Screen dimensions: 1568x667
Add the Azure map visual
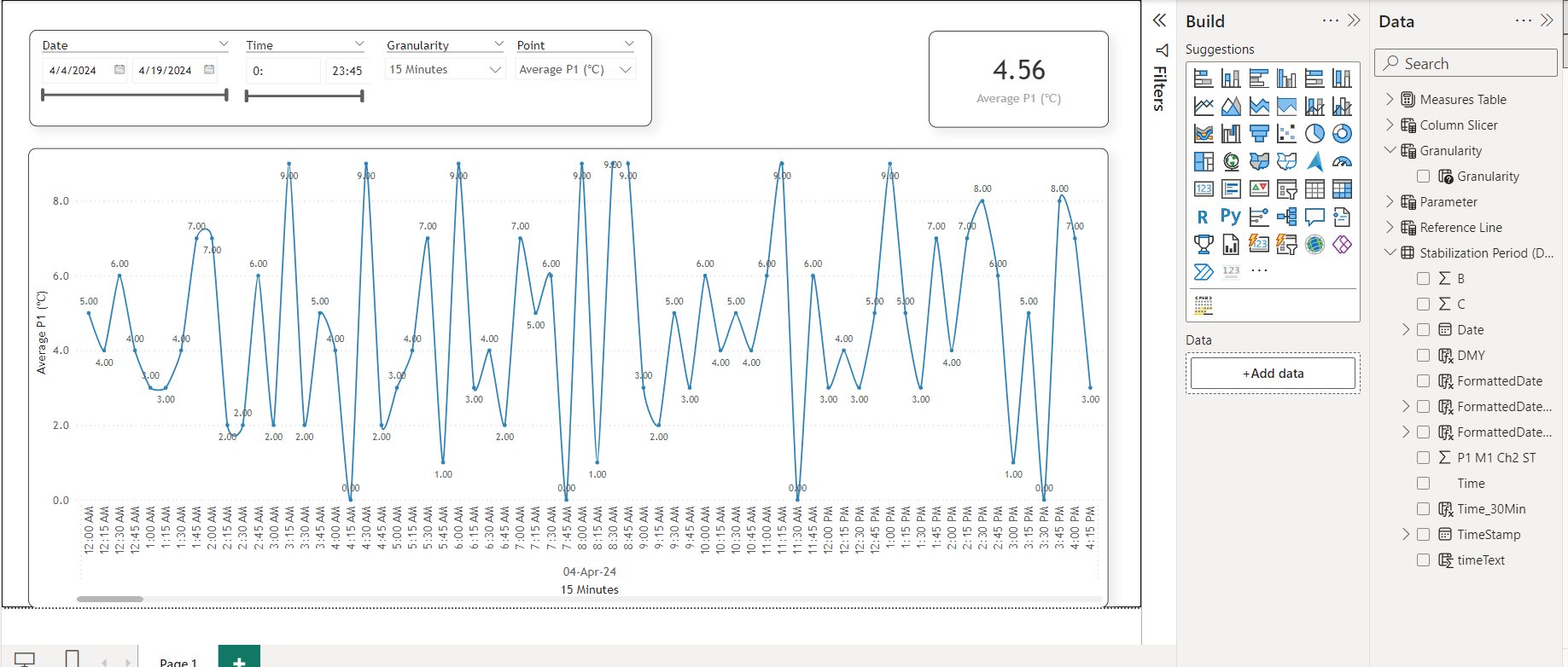click(1314, 161)
